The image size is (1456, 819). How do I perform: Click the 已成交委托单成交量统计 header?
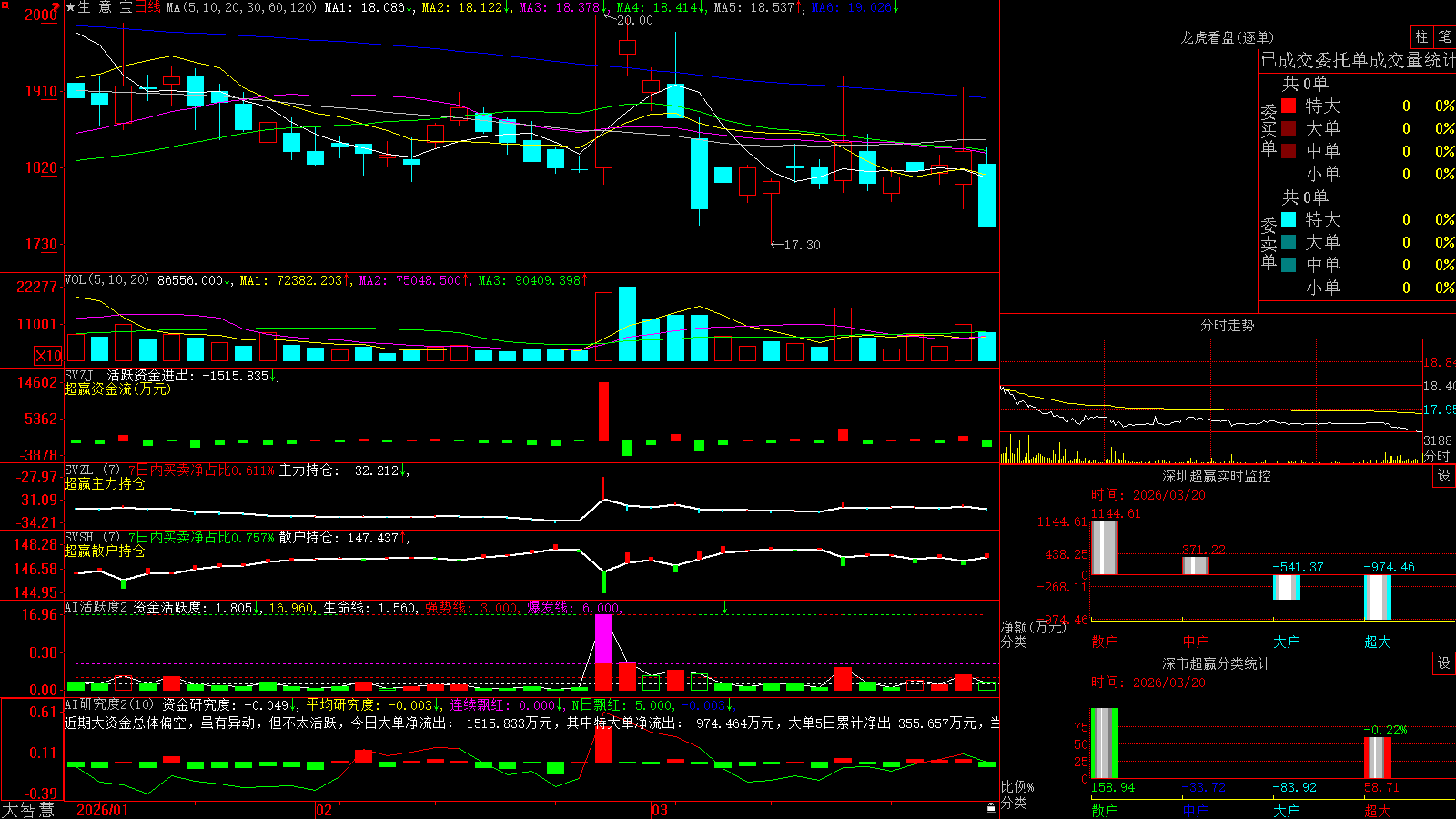(x=1358, y=60)
